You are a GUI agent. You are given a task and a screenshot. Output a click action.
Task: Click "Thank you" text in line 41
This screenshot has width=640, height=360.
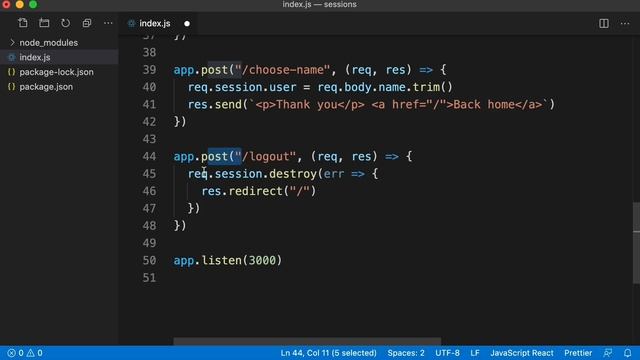(307, 104)
